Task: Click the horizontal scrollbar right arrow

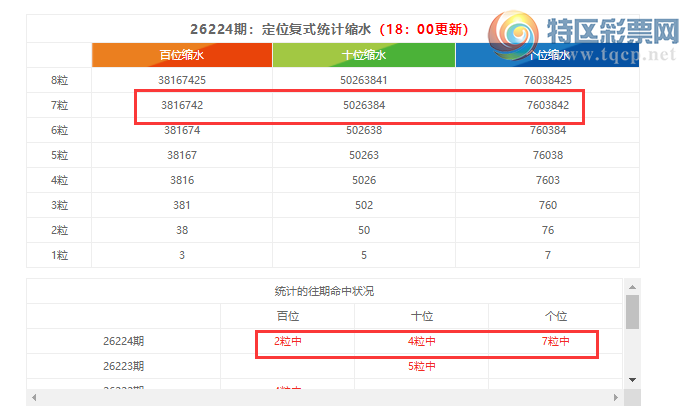Action: (x=616, y=398)
